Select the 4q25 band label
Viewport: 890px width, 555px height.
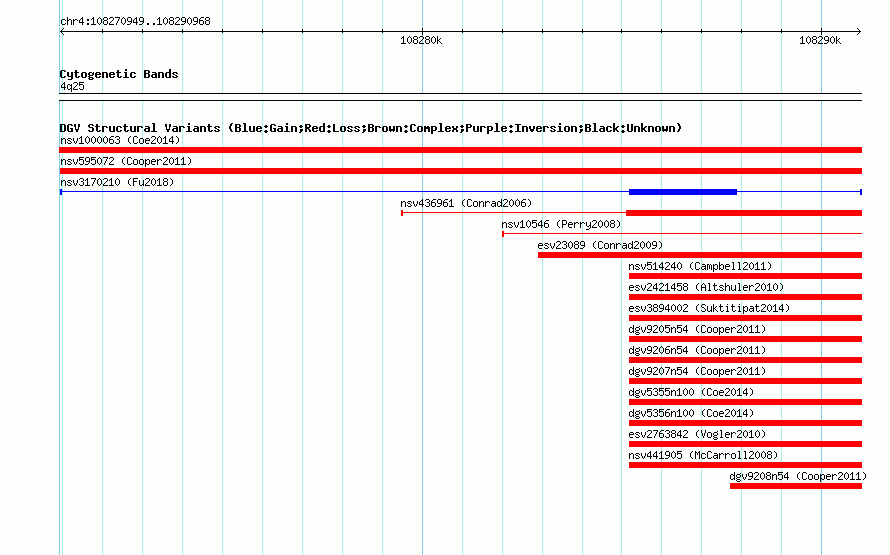pyautogui.click(x=72, y=86)
